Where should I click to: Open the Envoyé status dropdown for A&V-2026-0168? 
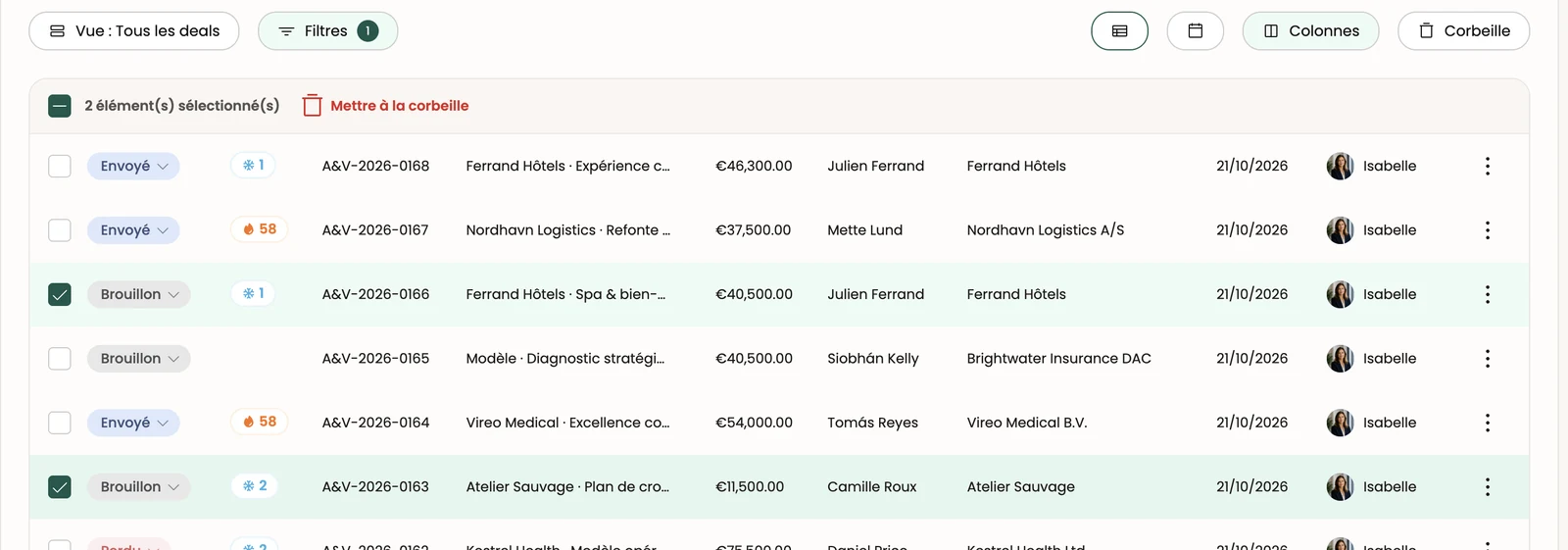pyautogui.click(x=133, y=166)
